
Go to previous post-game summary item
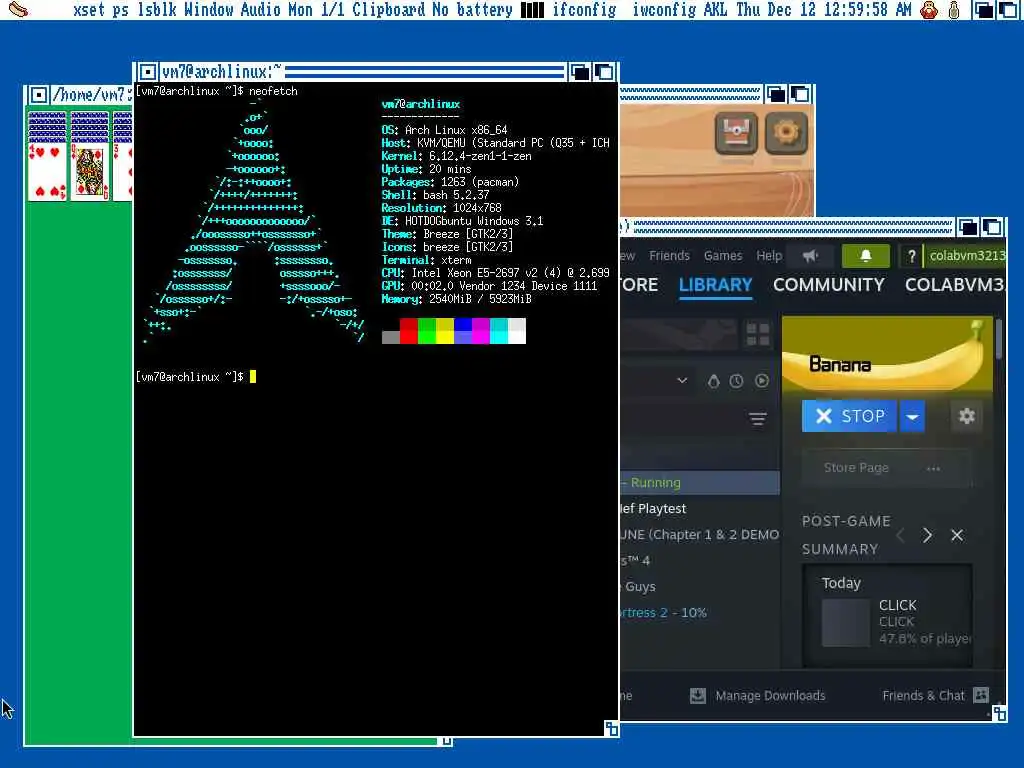point(901,536)
